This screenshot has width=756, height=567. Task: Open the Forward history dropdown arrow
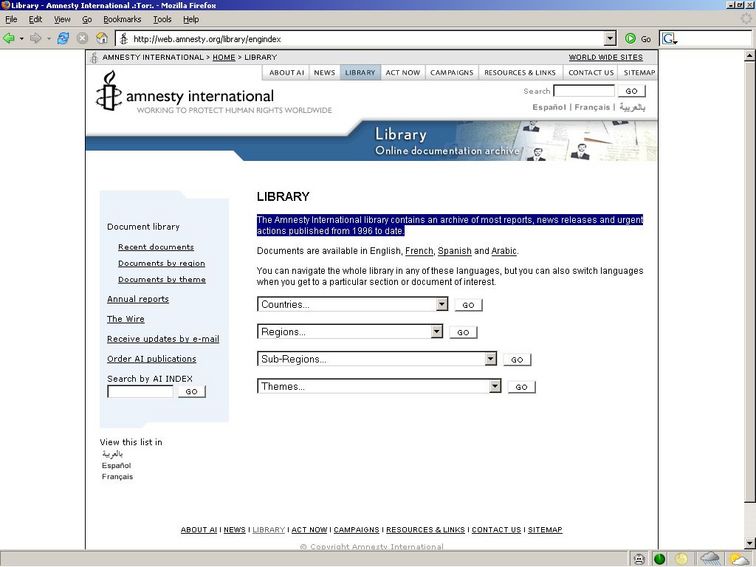click(48, 39)
